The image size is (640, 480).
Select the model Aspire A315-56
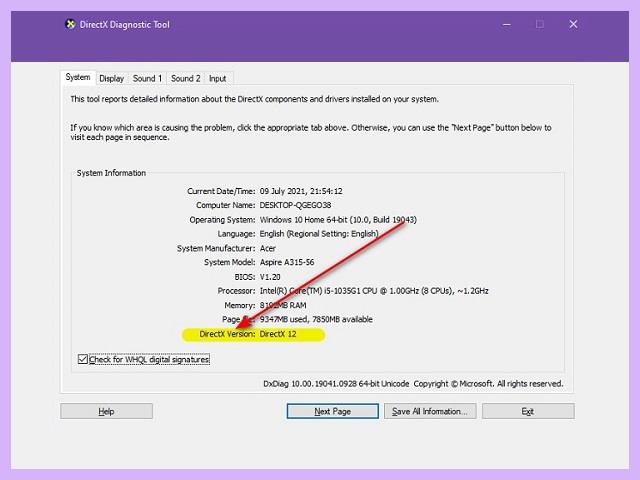(287, 262)
